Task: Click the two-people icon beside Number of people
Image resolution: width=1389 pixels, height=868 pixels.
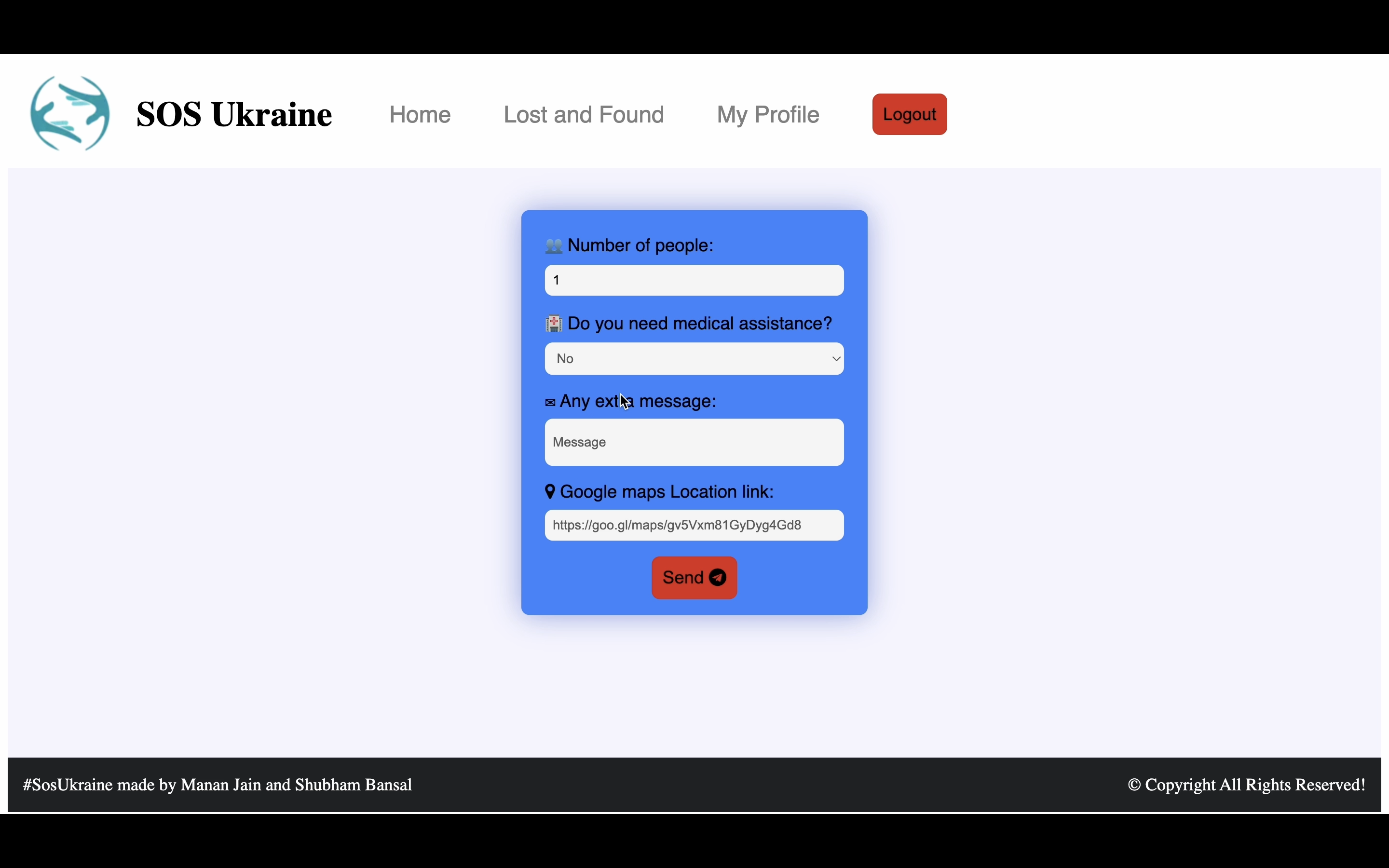Action: [554, 246]
